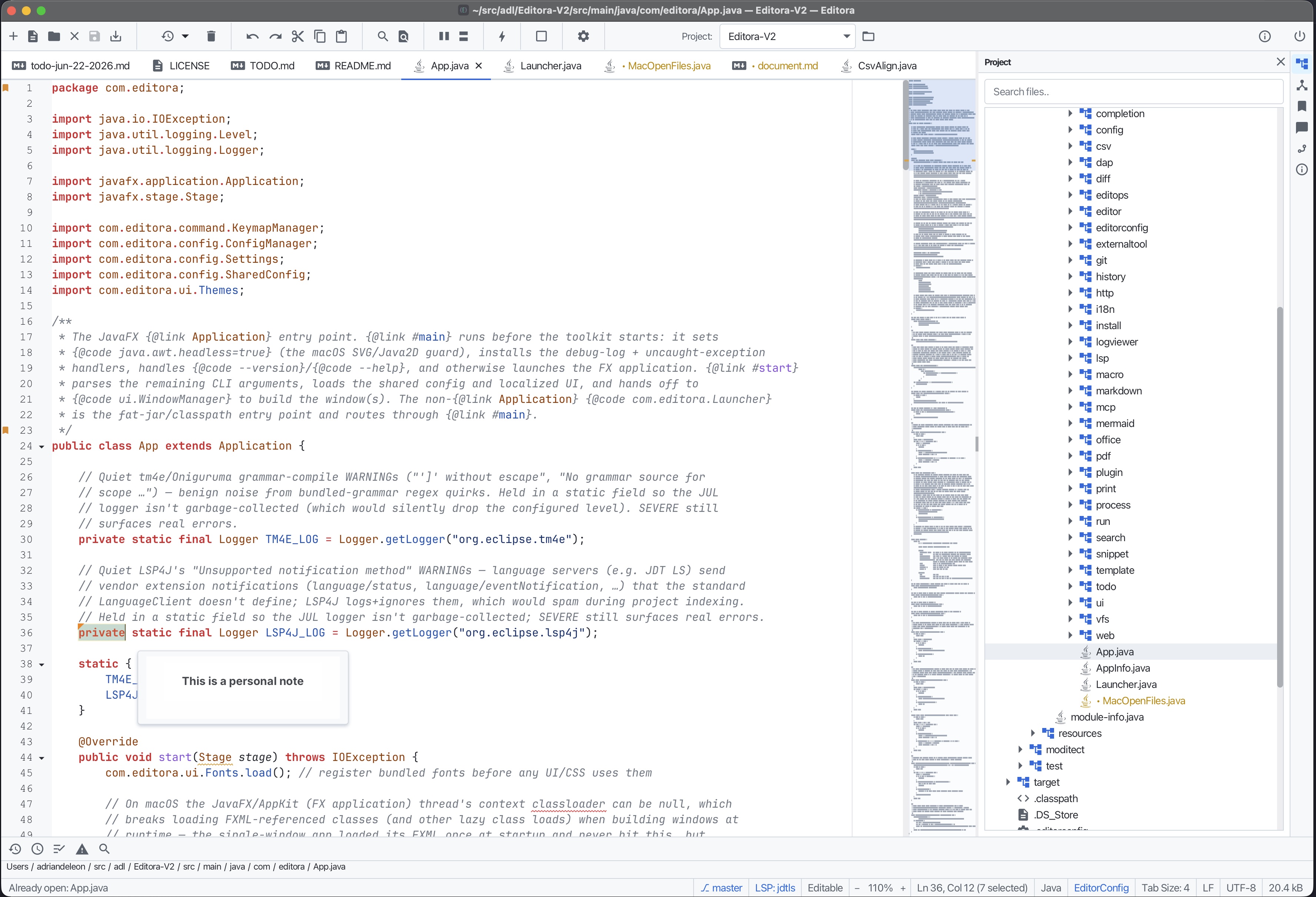Switch to the LICENSE tab
This screenshot has height=897, width=1316.
(181, 66)
